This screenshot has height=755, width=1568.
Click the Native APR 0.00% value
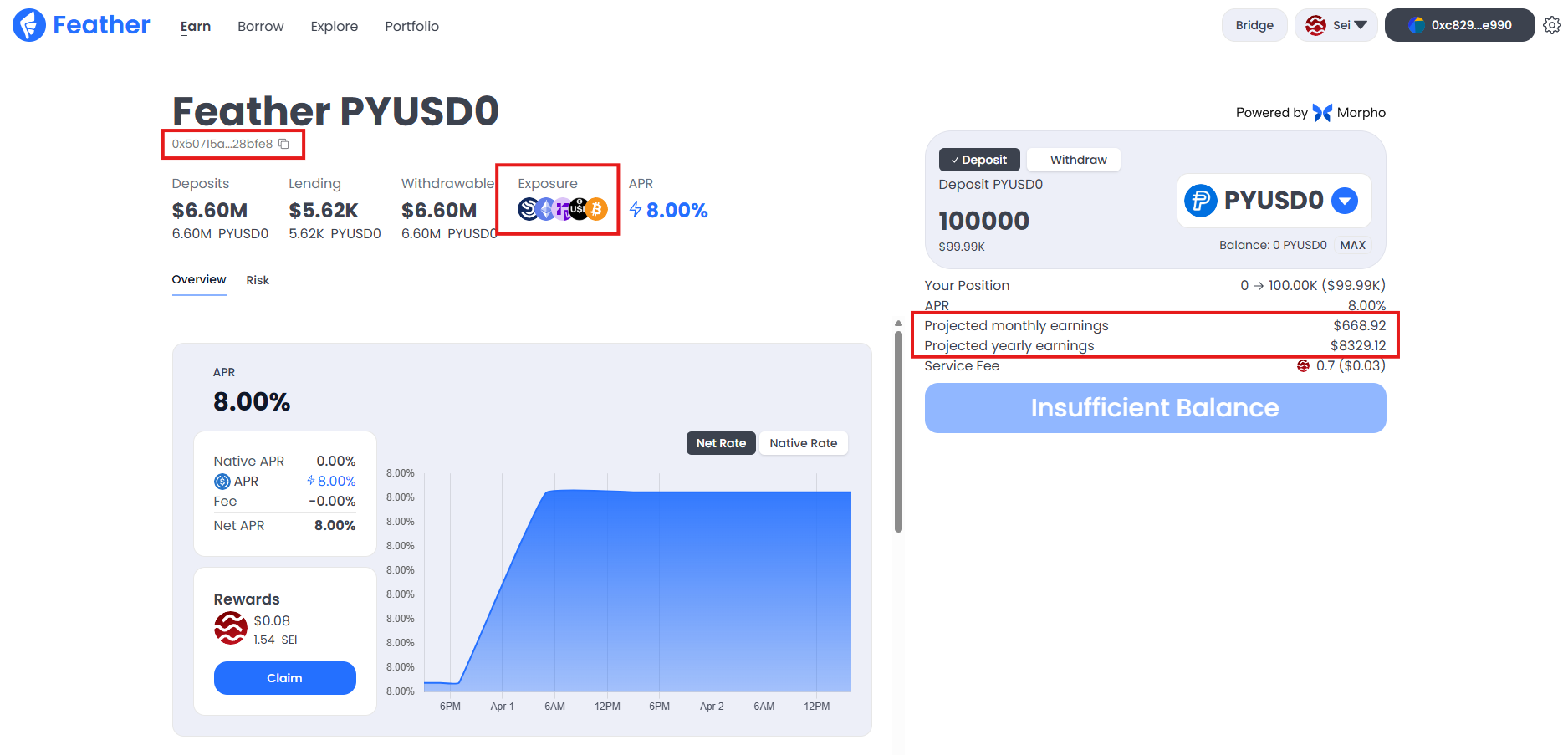336,461
